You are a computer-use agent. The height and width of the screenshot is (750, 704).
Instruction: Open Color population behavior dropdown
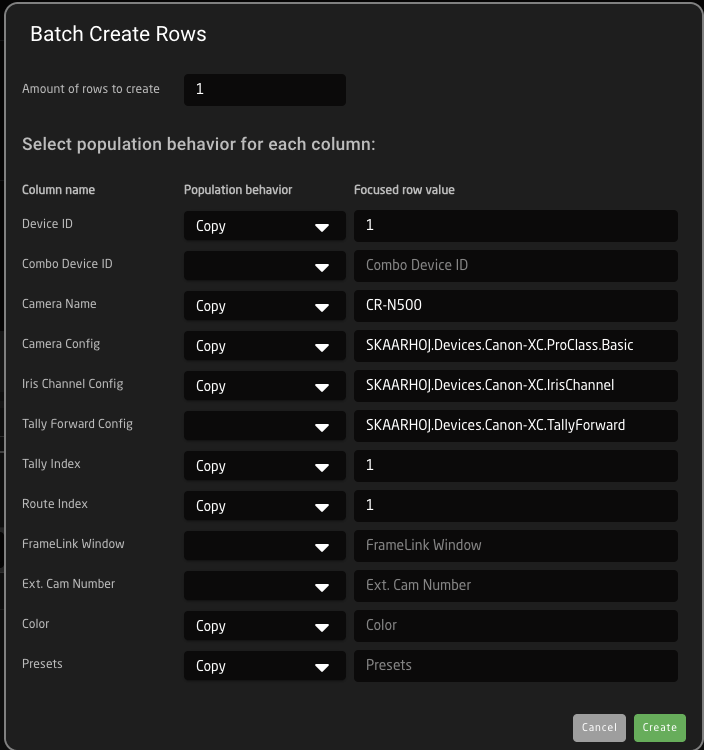pyautogui.click(x=264, y=626)
